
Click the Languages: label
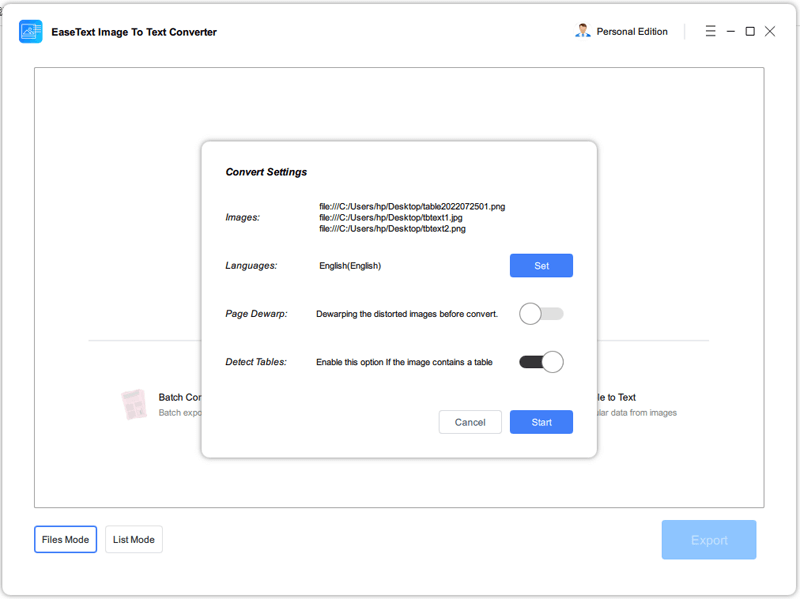pyautogui.click(x=251, y=266)
